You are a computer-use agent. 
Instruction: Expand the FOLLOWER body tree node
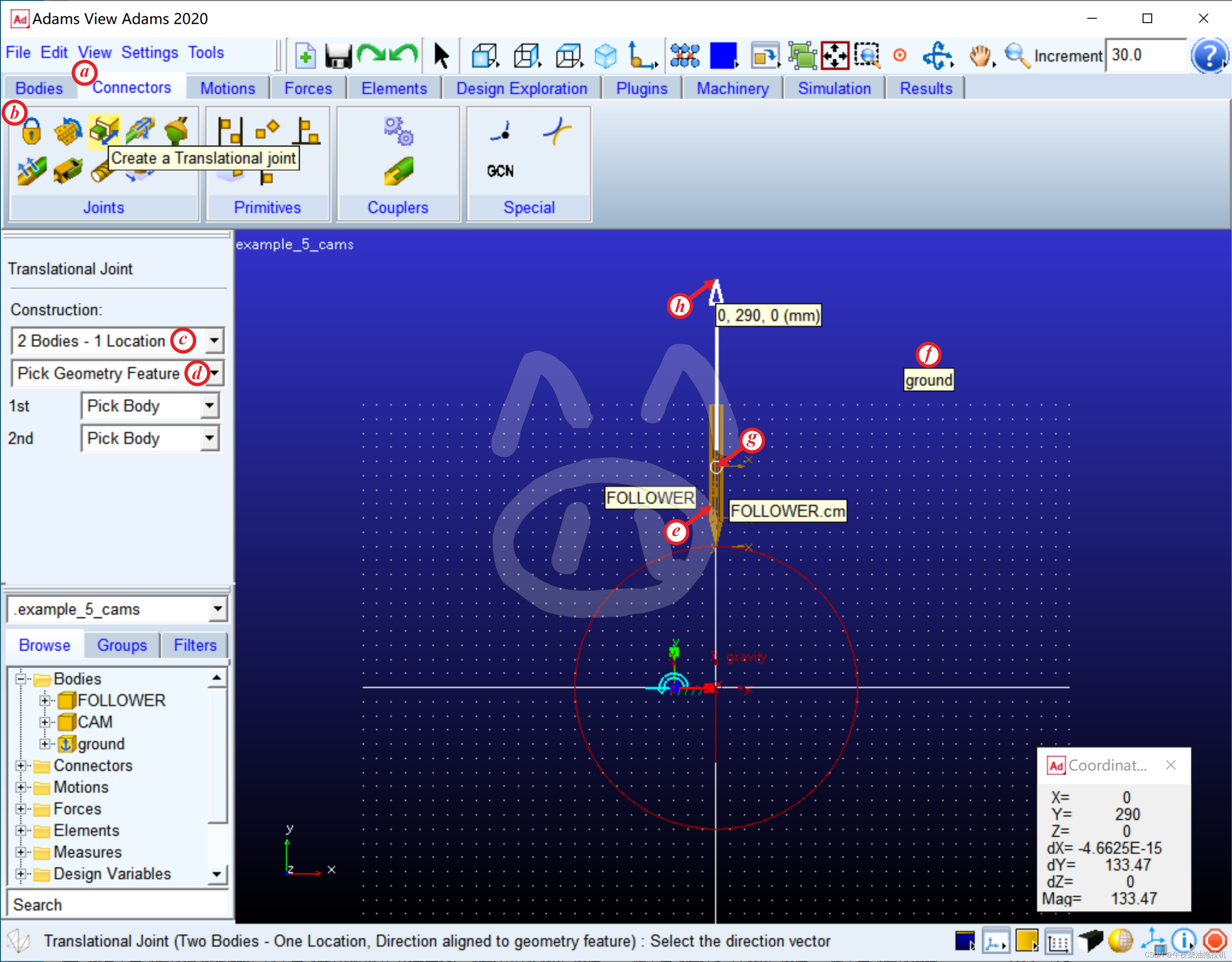coord(44,701)
